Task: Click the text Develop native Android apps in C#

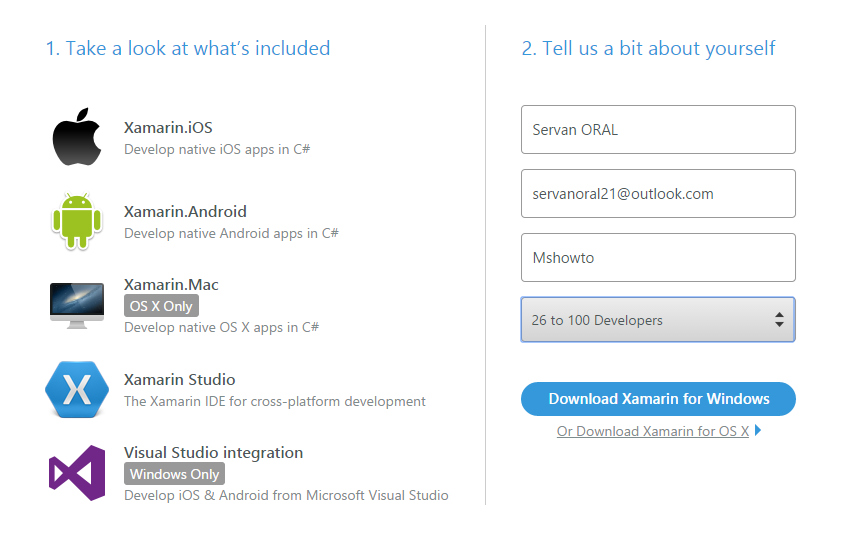Action: (x=231, y=233)
